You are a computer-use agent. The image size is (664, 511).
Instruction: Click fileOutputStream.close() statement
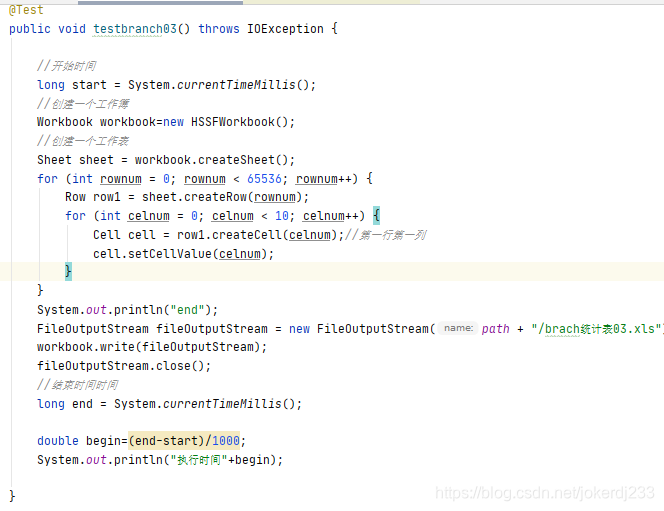coord(124,366)
